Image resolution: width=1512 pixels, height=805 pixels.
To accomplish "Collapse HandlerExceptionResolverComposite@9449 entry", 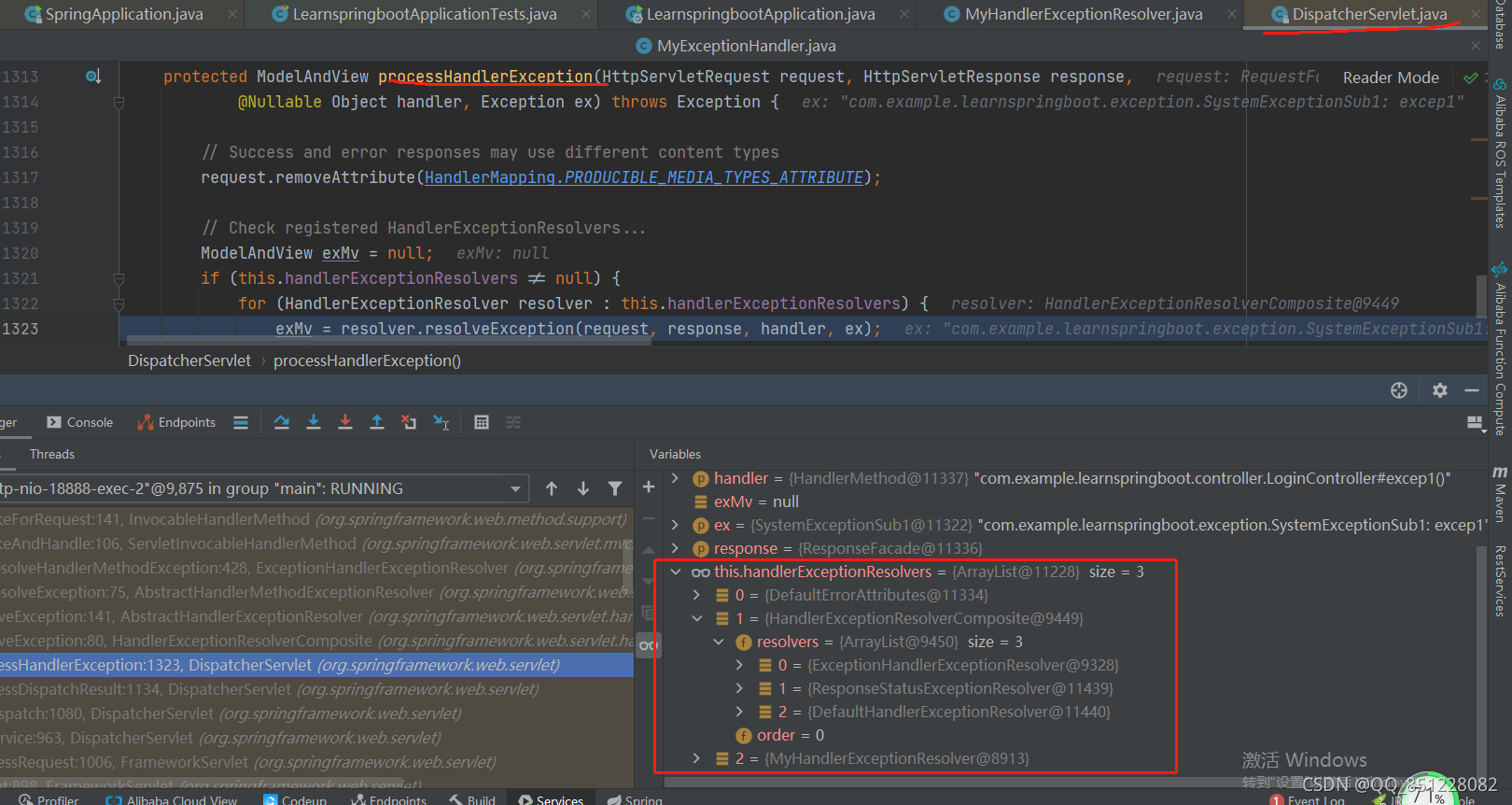I will point(696,618).
